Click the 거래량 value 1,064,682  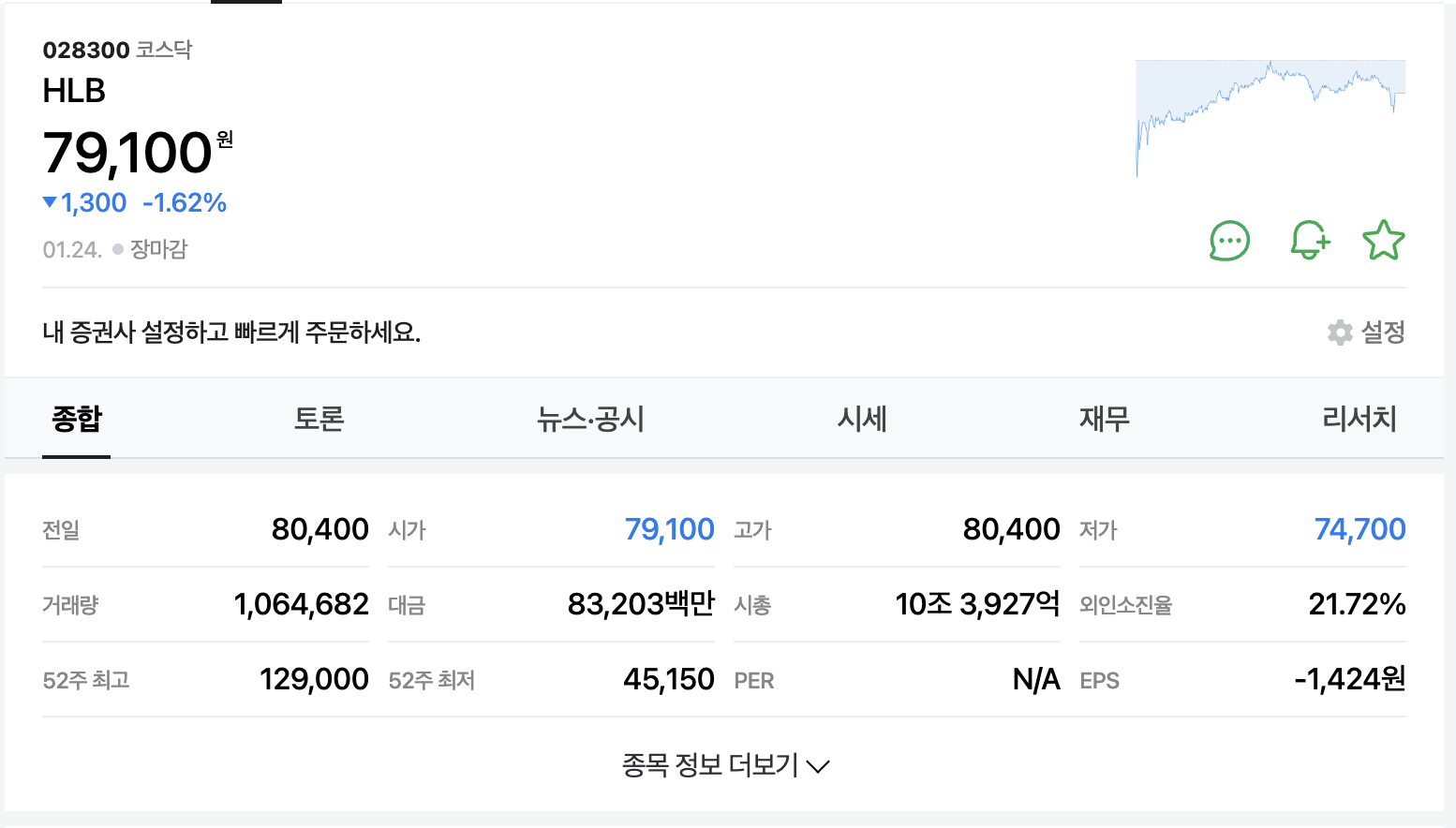click(302, 604)
